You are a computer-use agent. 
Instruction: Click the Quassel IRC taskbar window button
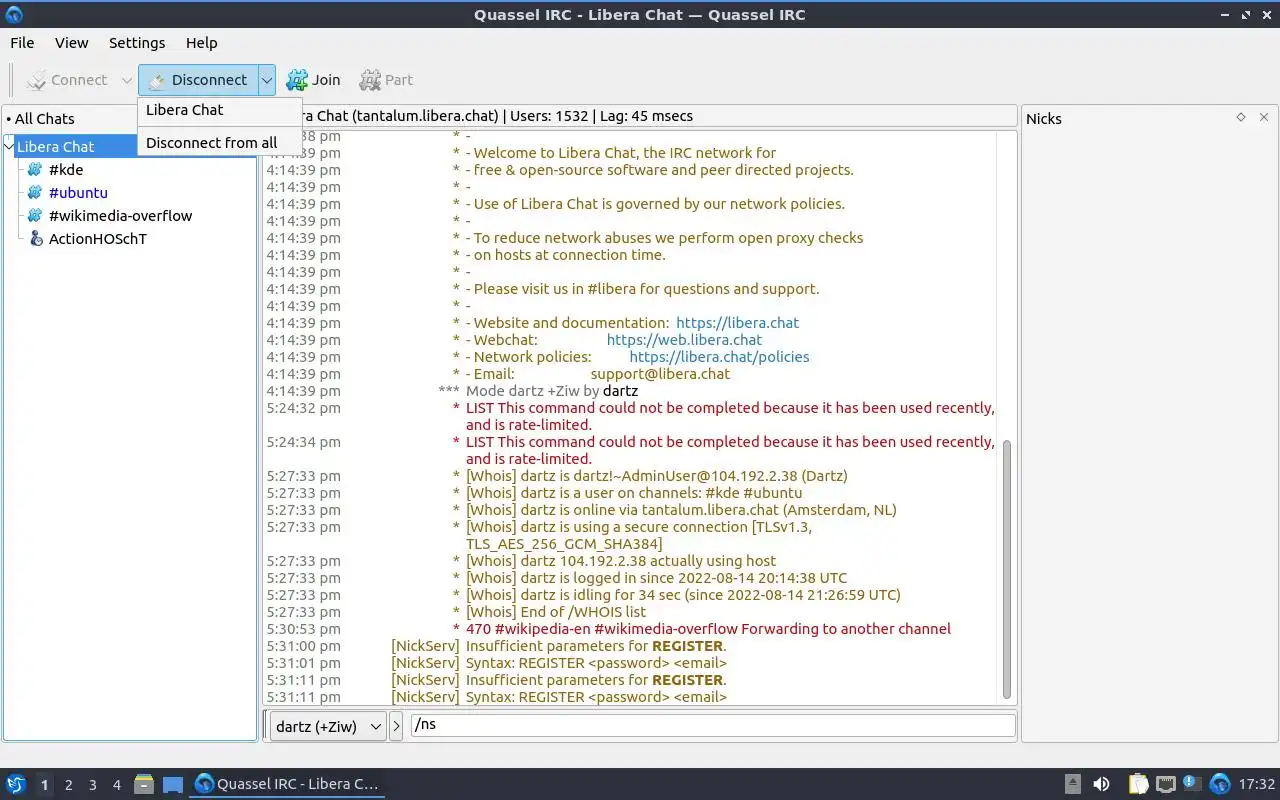pos(288,784)
